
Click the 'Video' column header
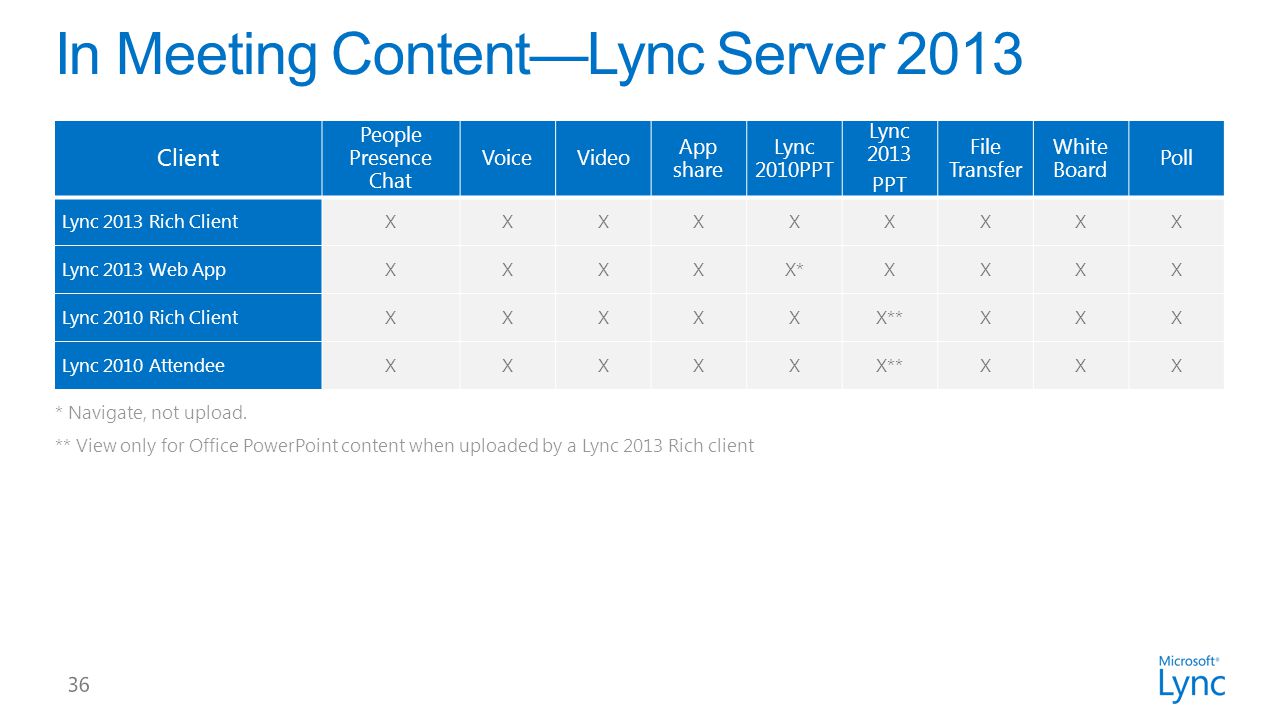click(x=603, y=158)
